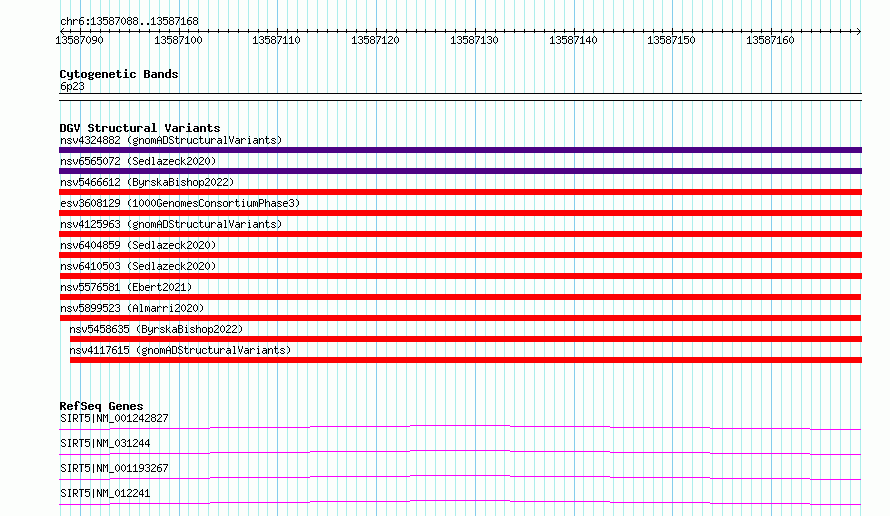
Task: Select variant label nsv6410503 (Sedlazeck2020)
Action: pos(138,266)
